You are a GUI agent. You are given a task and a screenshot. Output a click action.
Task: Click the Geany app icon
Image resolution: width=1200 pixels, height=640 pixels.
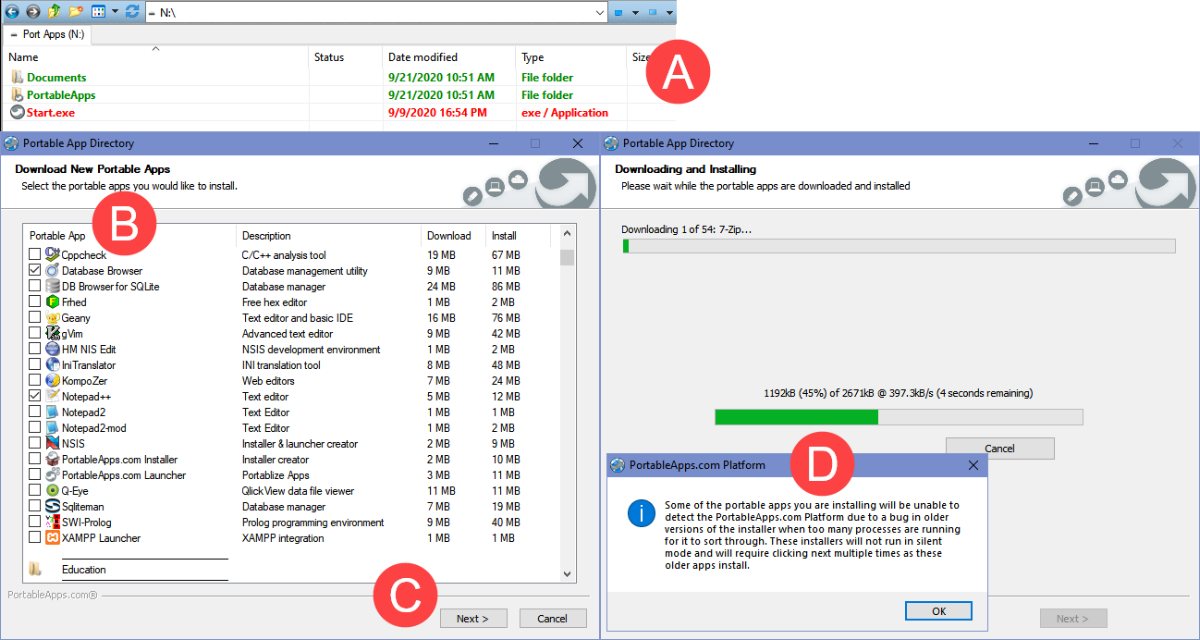tap(52, 318)
